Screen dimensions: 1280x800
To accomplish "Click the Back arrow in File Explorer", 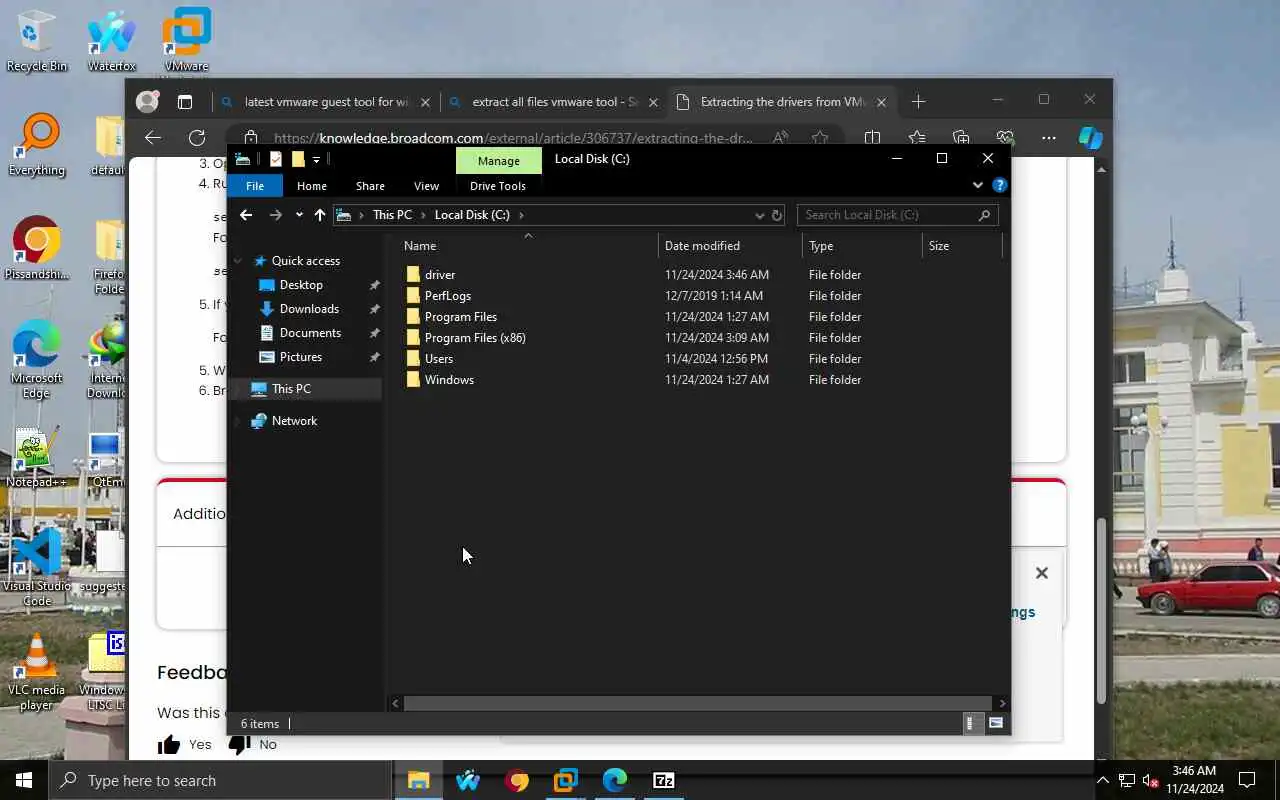I will pyautogui.click(x=246, y=215).
